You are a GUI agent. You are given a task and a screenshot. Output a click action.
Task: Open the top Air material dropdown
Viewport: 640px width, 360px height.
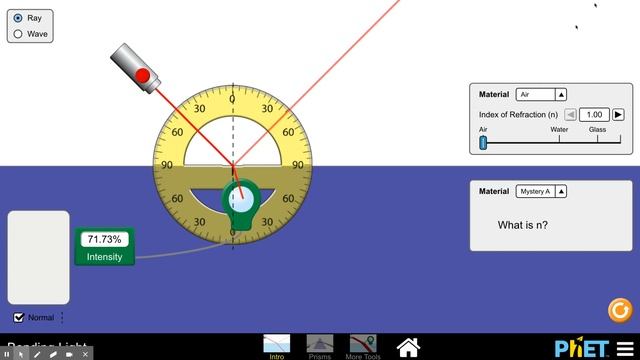541,95
